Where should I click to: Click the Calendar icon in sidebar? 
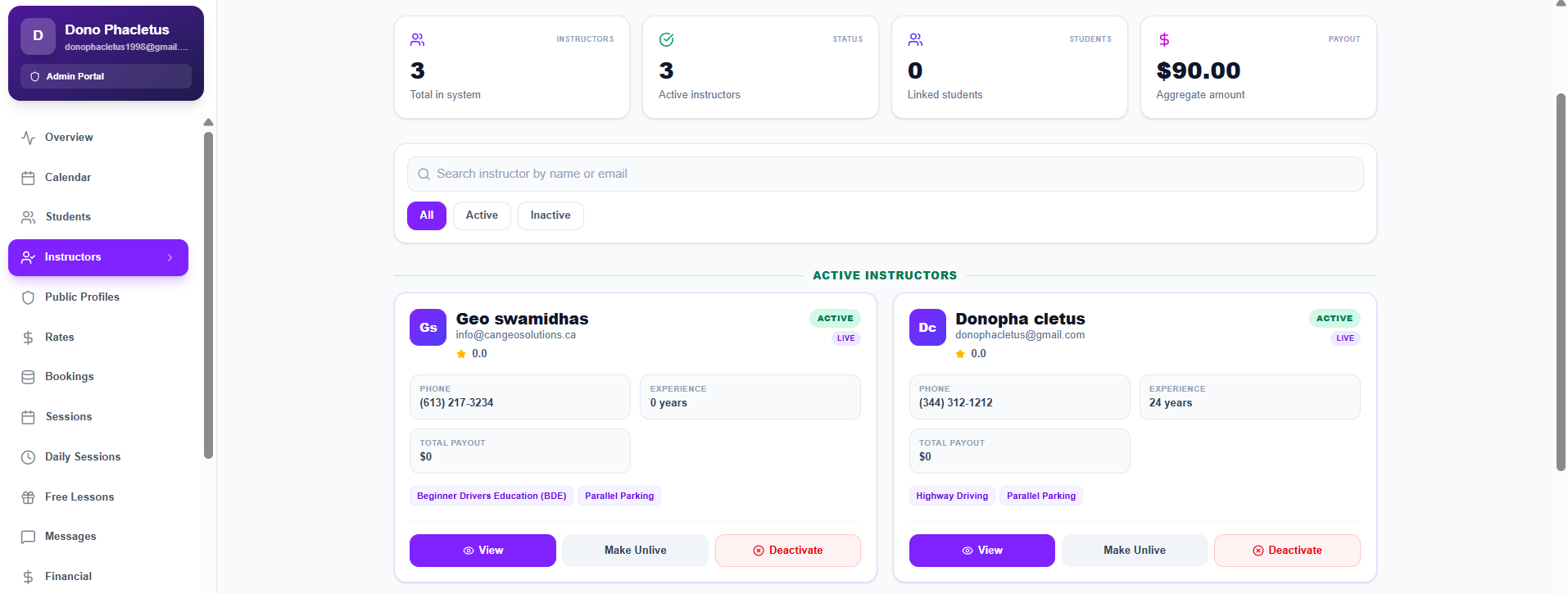[28, 178]
